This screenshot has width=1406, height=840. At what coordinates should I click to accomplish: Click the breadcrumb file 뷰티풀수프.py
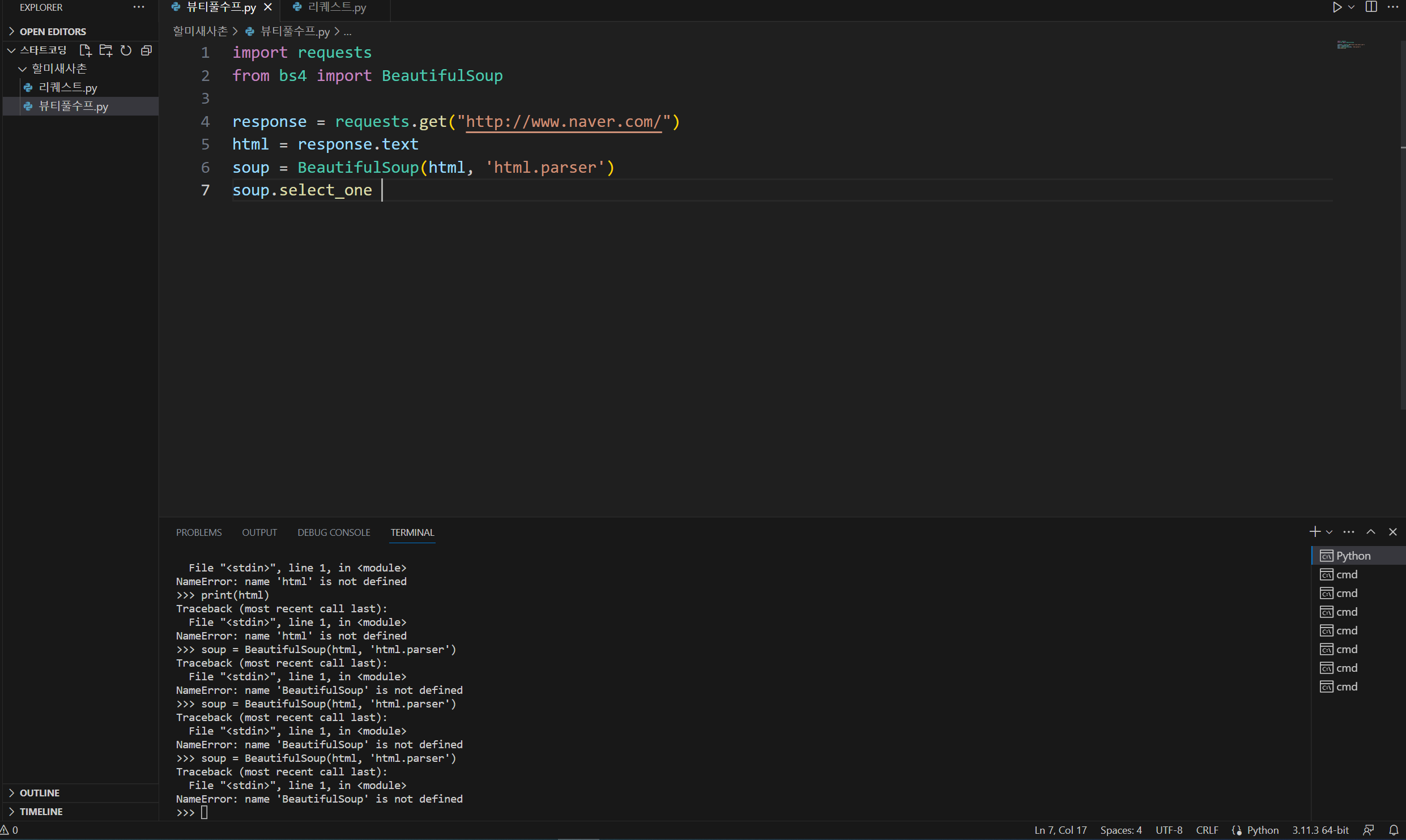pyautogui.click(x=295, y=31)
